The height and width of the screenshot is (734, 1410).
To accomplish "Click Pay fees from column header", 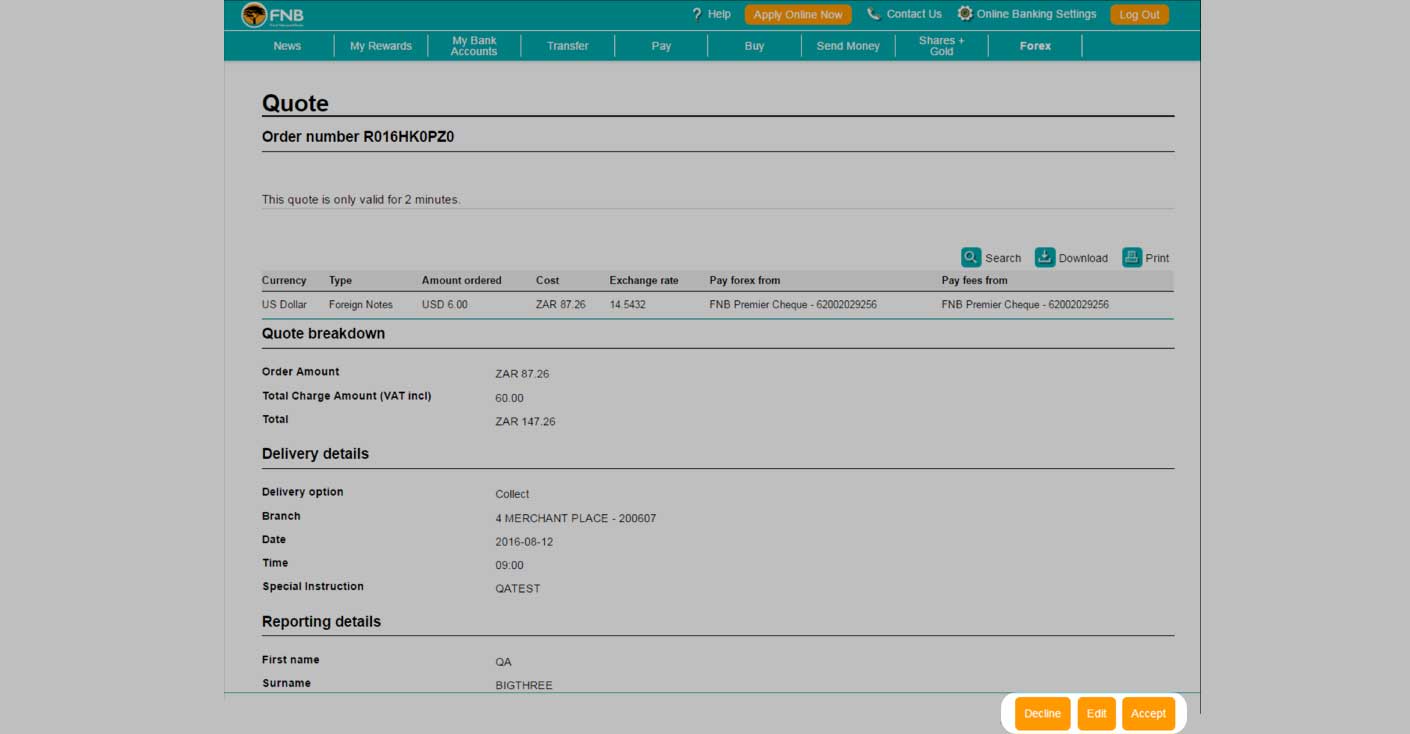I will (975, 281).
